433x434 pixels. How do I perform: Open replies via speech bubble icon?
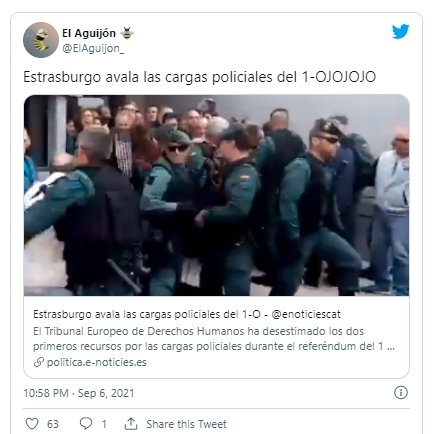[x=86, y=424]
